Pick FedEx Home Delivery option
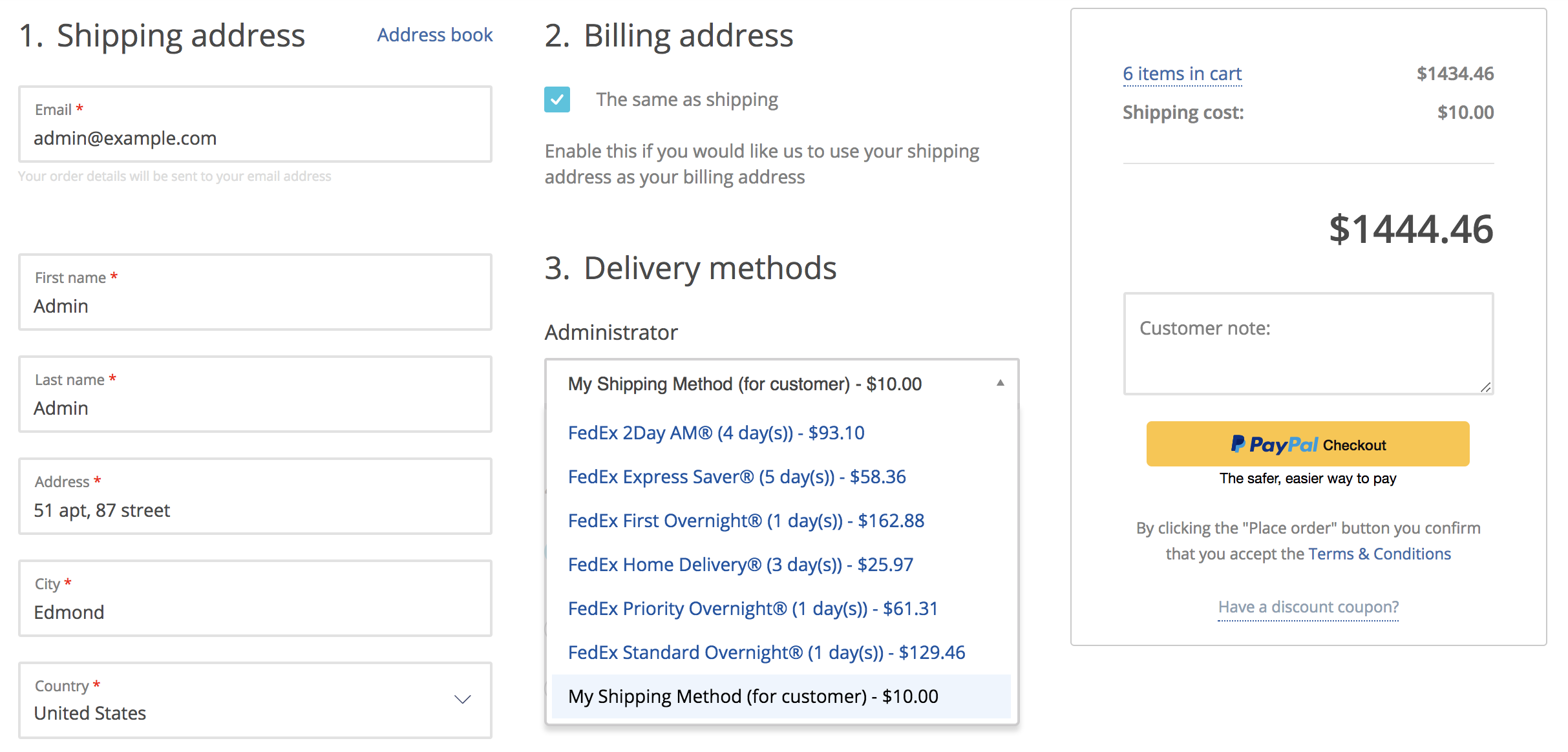 740,565
